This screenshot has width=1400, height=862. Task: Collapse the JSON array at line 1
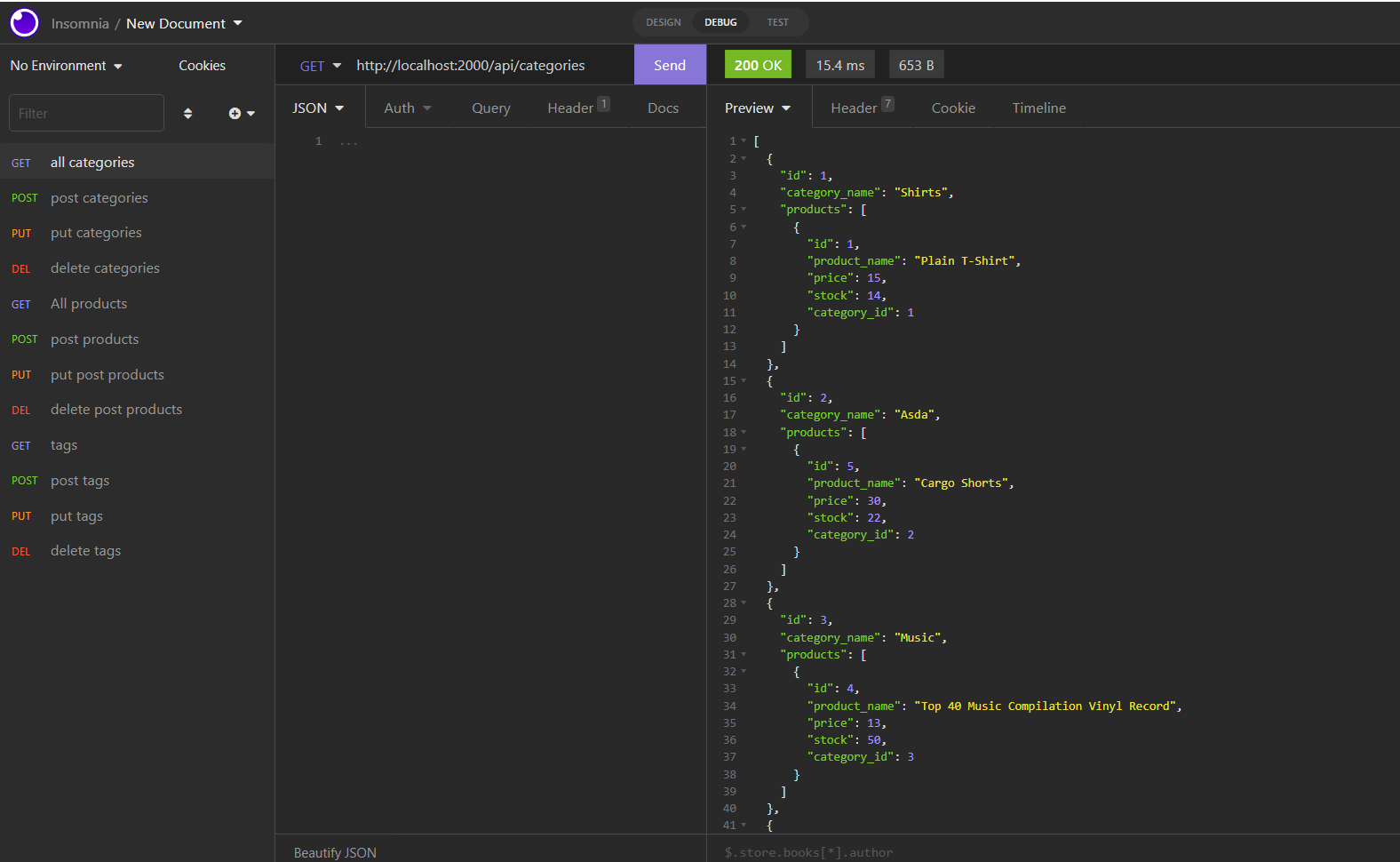click(744, 141)
